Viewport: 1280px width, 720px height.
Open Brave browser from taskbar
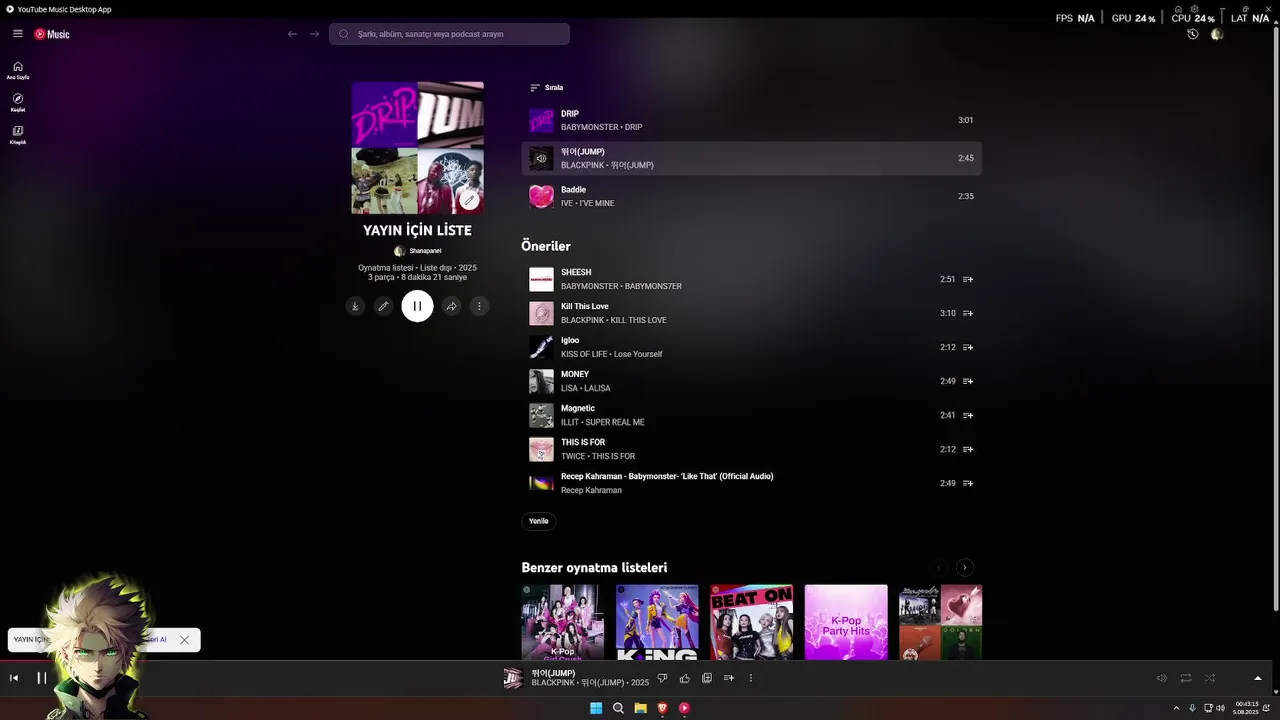(x=662, y=708)
